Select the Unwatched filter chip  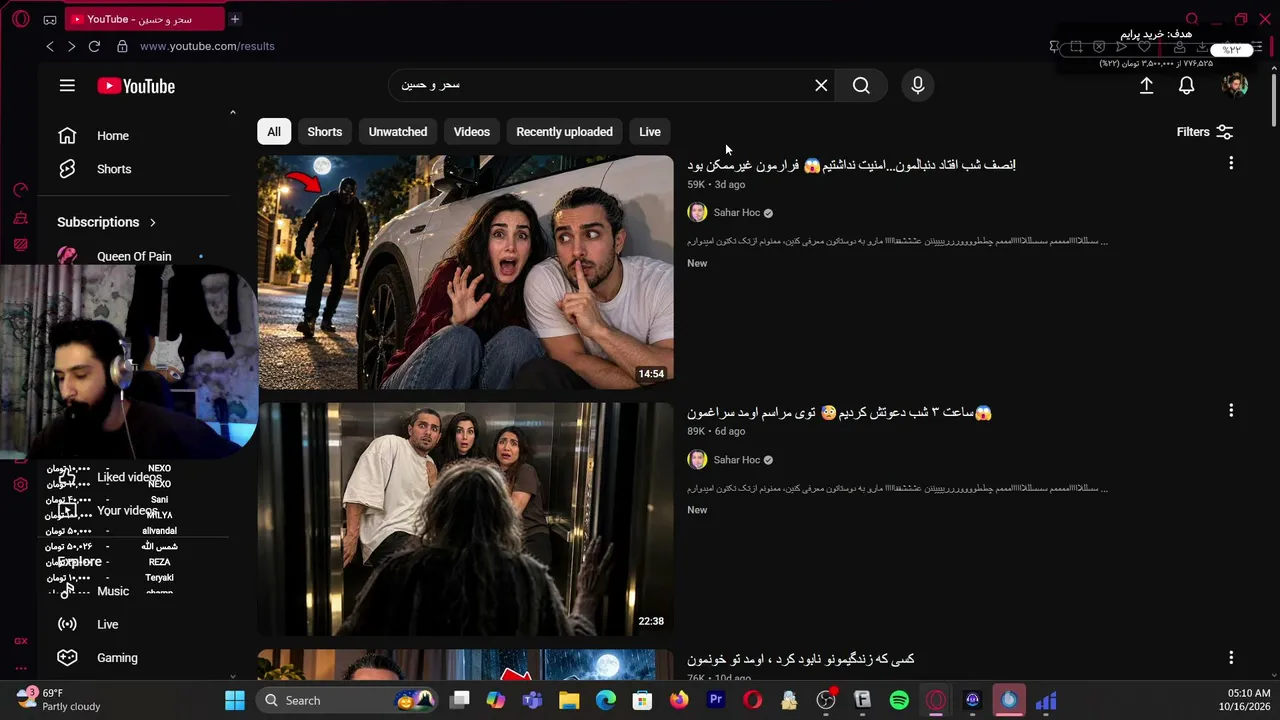[x=398, y=132]
